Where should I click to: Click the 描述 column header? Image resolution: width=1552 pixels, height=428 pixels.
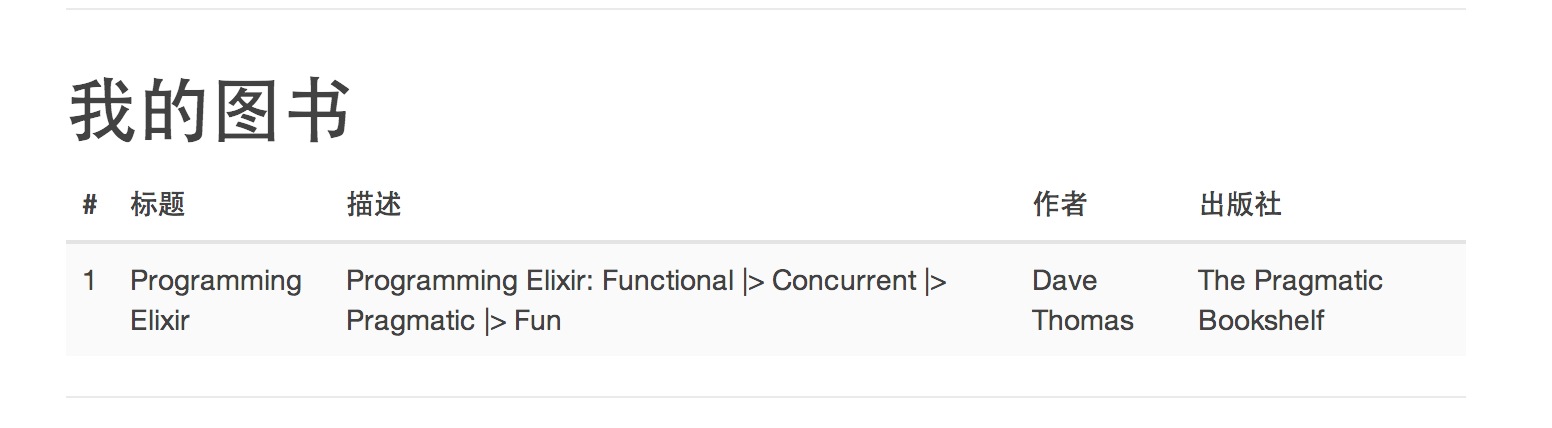pyautogui.click(x=373, y=205)
